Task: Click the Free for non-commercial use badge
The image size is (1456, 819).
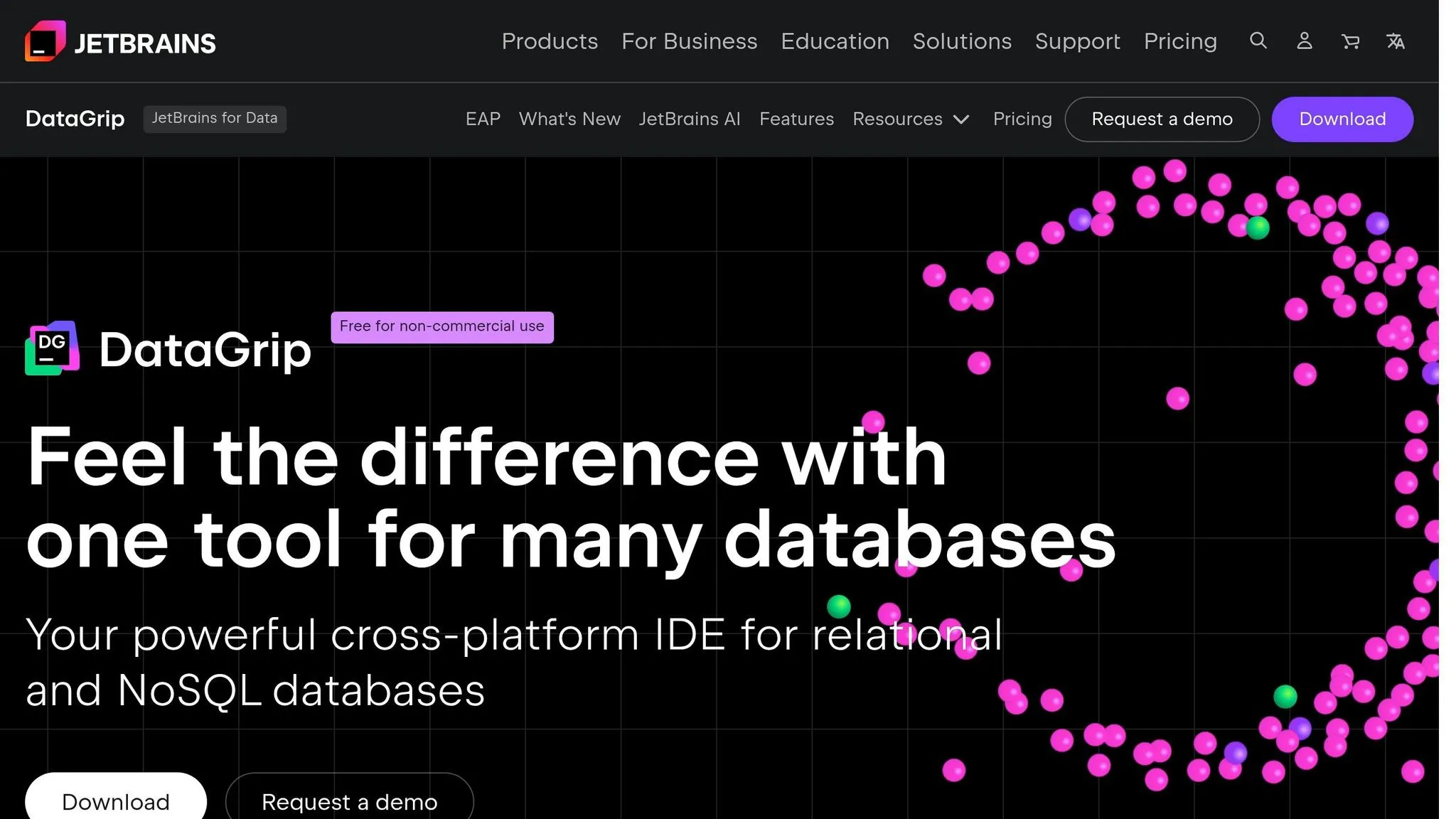Action: 441,327
